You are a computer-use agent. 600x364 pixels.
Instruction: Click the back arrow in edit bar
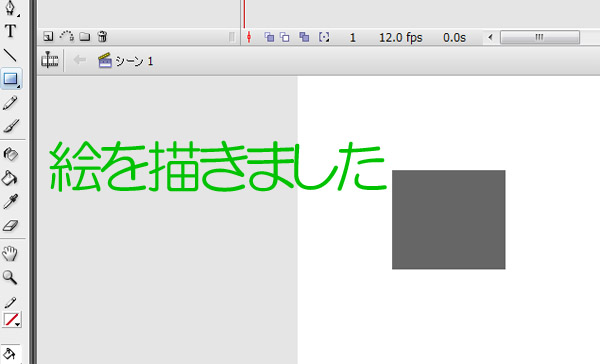pyautogui.click(x=80, y=60)
